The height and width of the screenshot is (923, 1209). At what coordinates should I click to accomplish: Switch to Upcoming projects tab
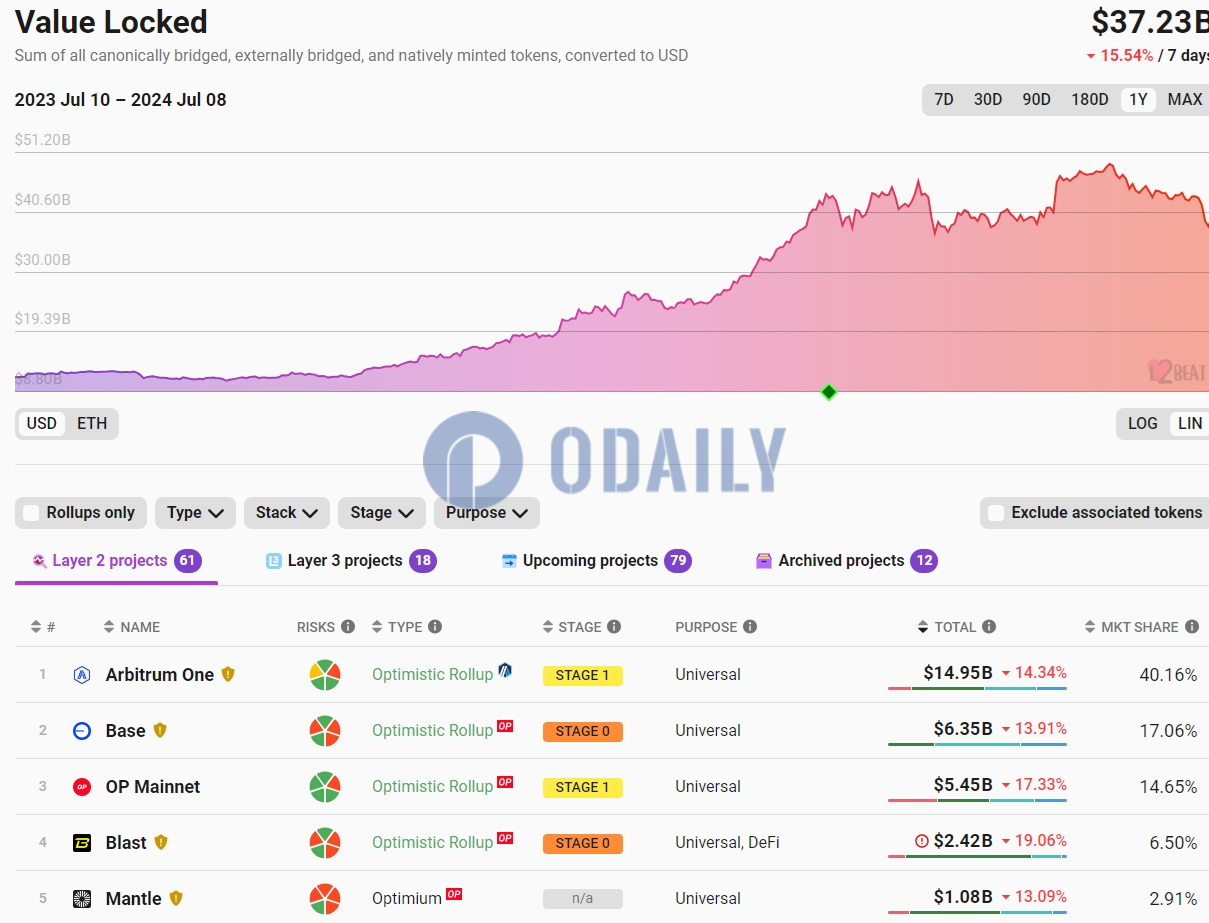pos(596,561)
